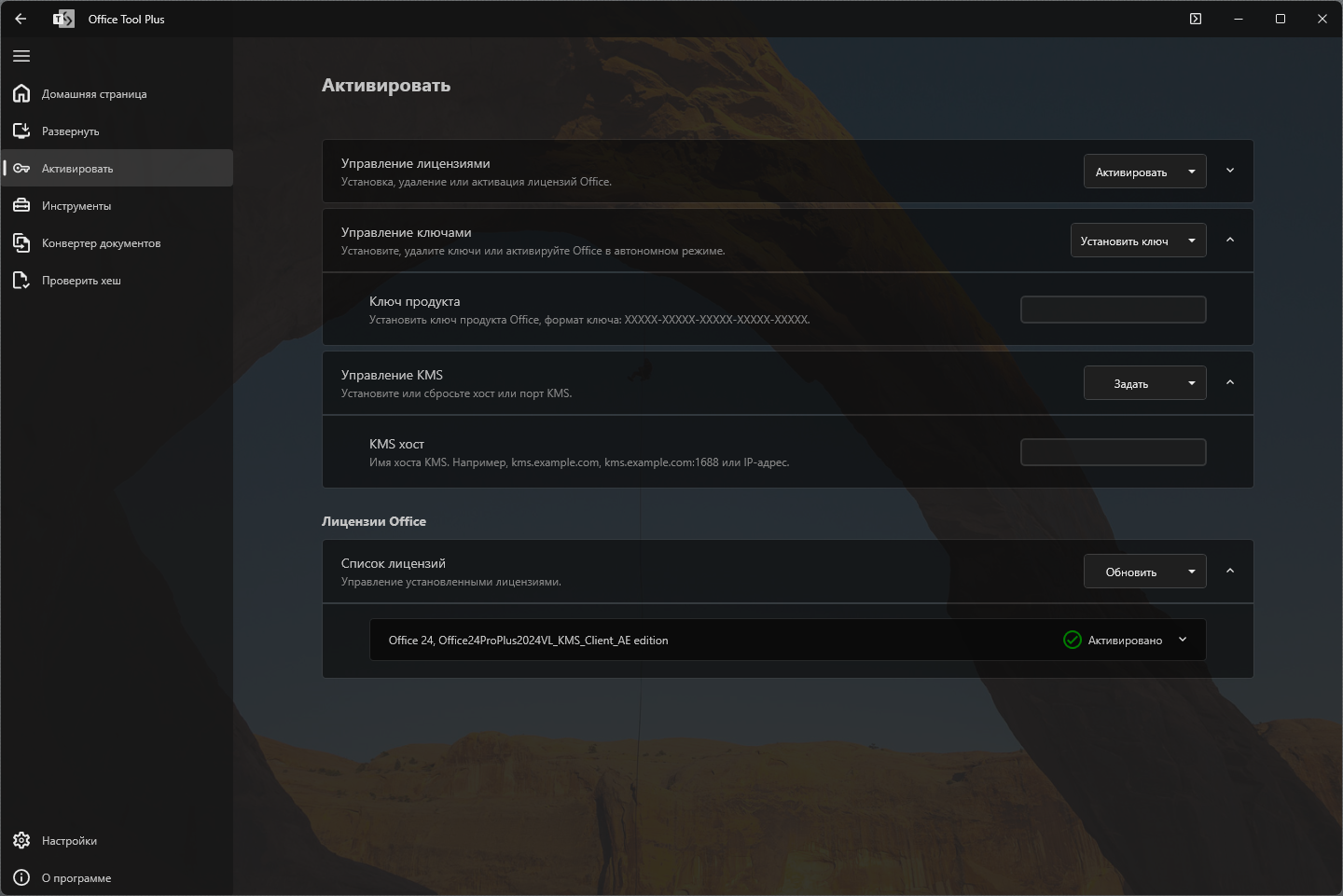
Task: Click the Управление KMS heading
Action: [392, 375]
